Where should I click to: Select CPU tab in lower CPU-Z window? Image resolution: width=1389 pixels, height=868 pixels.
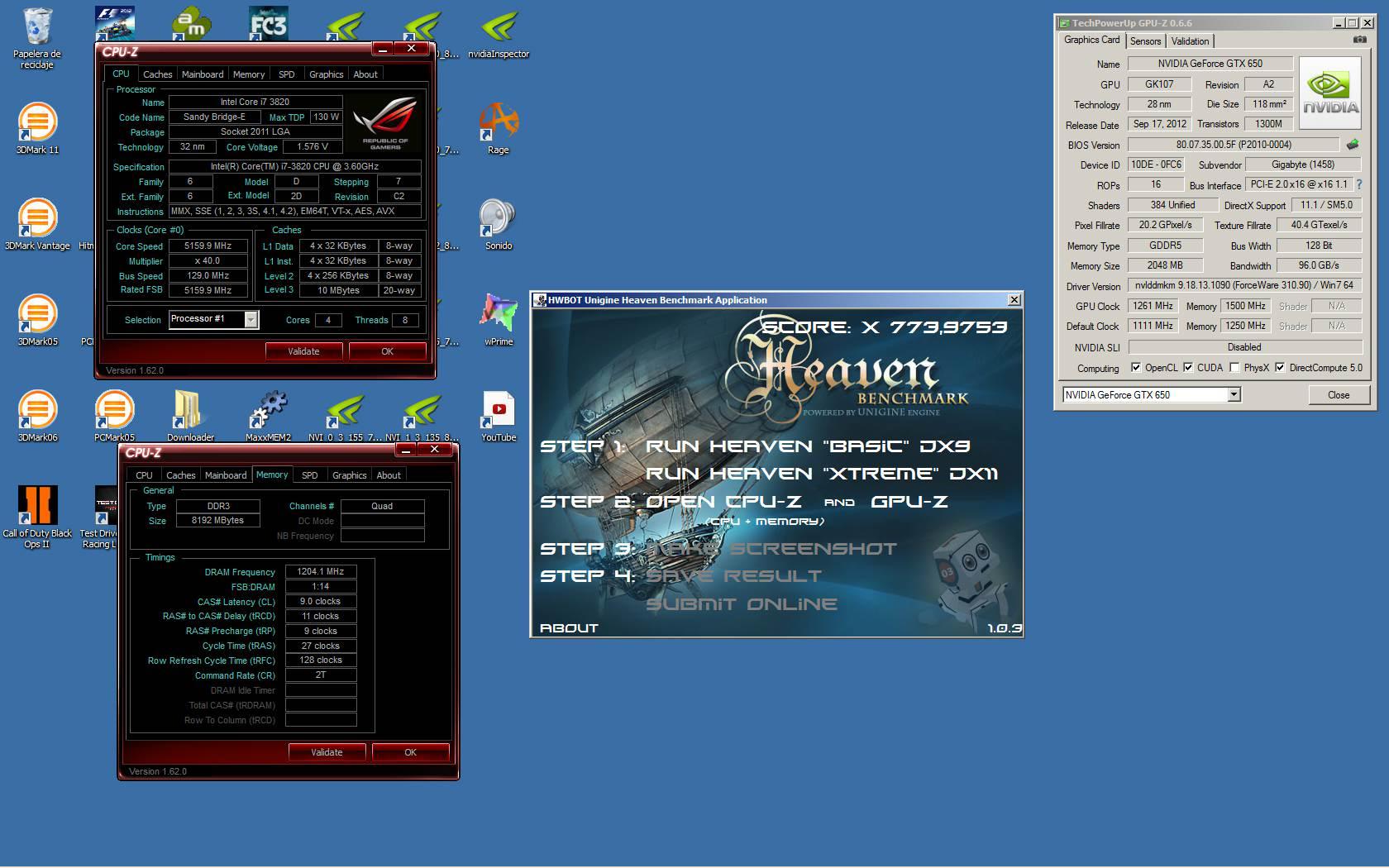pos(144,475)
